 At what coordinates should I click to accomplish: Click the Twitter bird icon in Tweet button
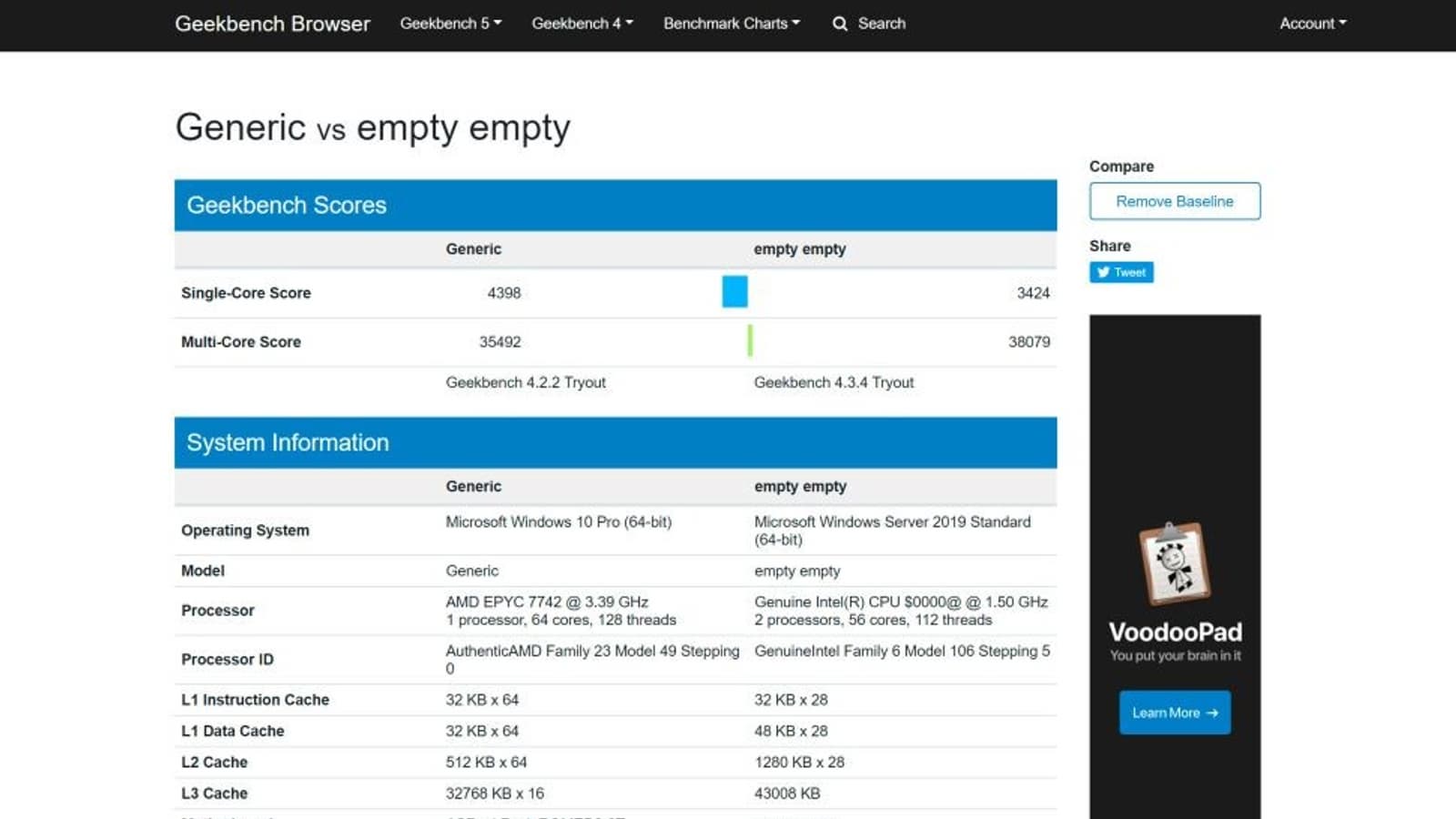coord(1103,272)
